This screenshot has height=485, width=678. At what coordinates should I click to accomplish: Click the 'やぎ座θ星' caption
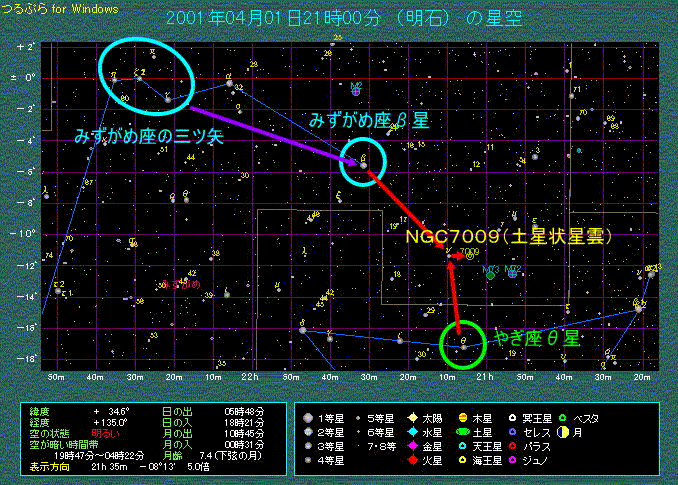537,338
